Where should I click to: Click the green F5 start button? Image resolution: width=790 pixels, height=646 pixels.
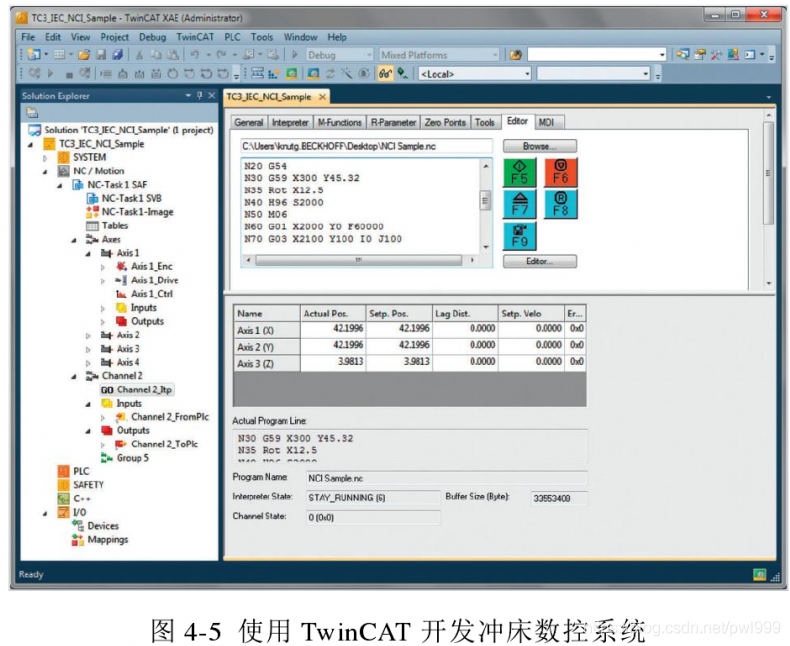(x=519, y=172)
